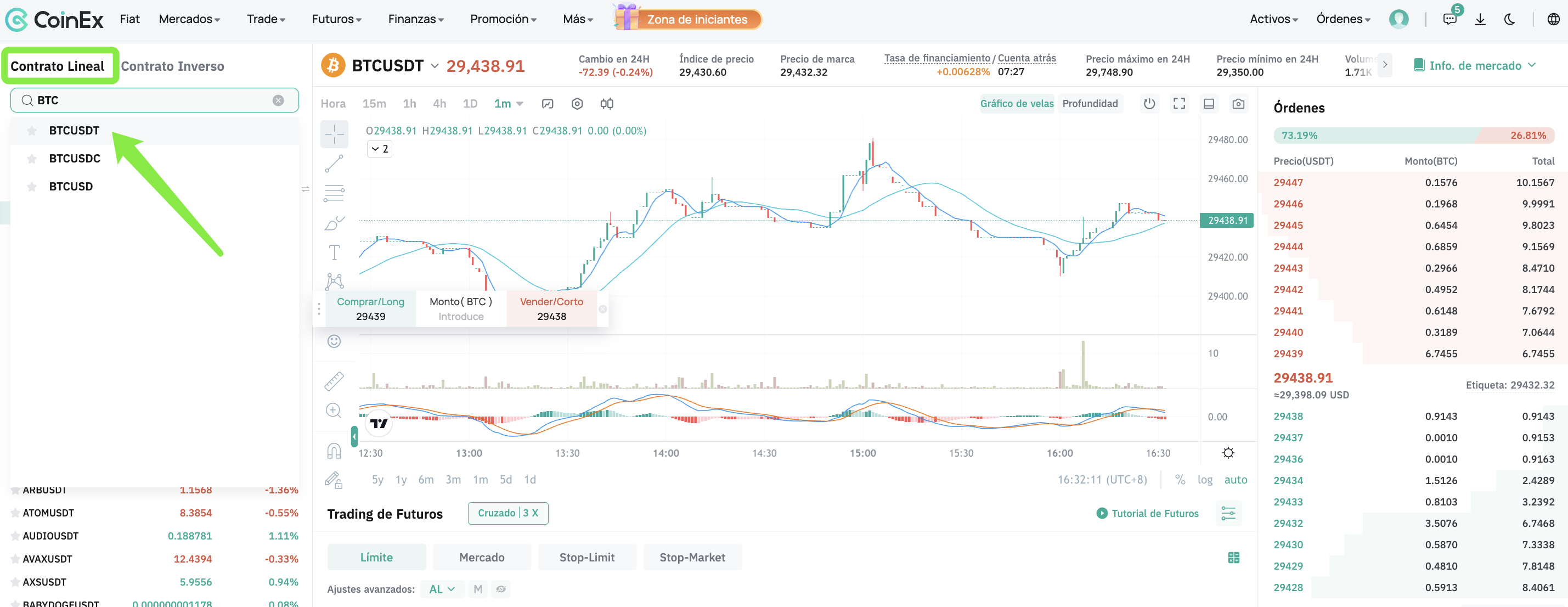Select the Mercado order tab
This screenshot has width=1568, height=607.
[x=482, y=558]
